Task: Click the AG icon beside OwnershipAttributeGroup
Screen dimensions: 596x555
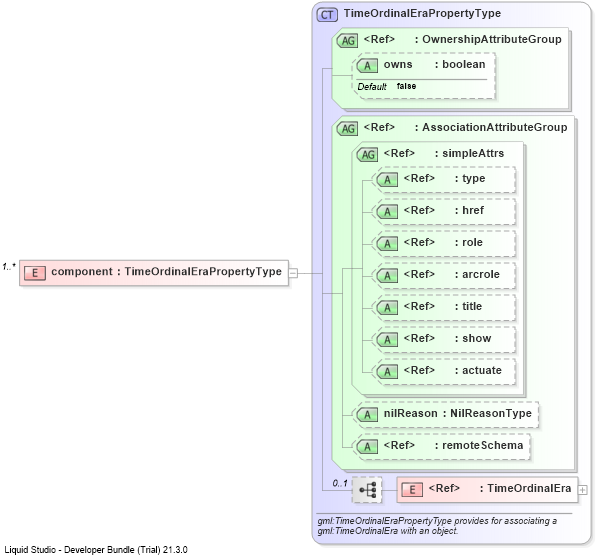Action: tap(347, 41)
